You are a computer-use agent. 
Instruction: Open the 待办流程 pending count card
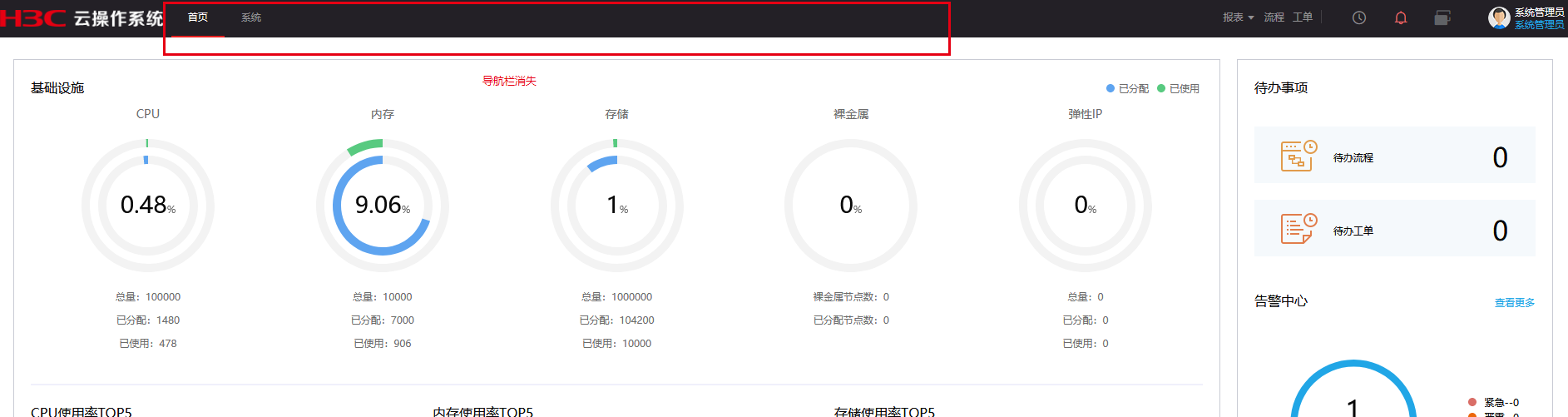click(1395, 155)
